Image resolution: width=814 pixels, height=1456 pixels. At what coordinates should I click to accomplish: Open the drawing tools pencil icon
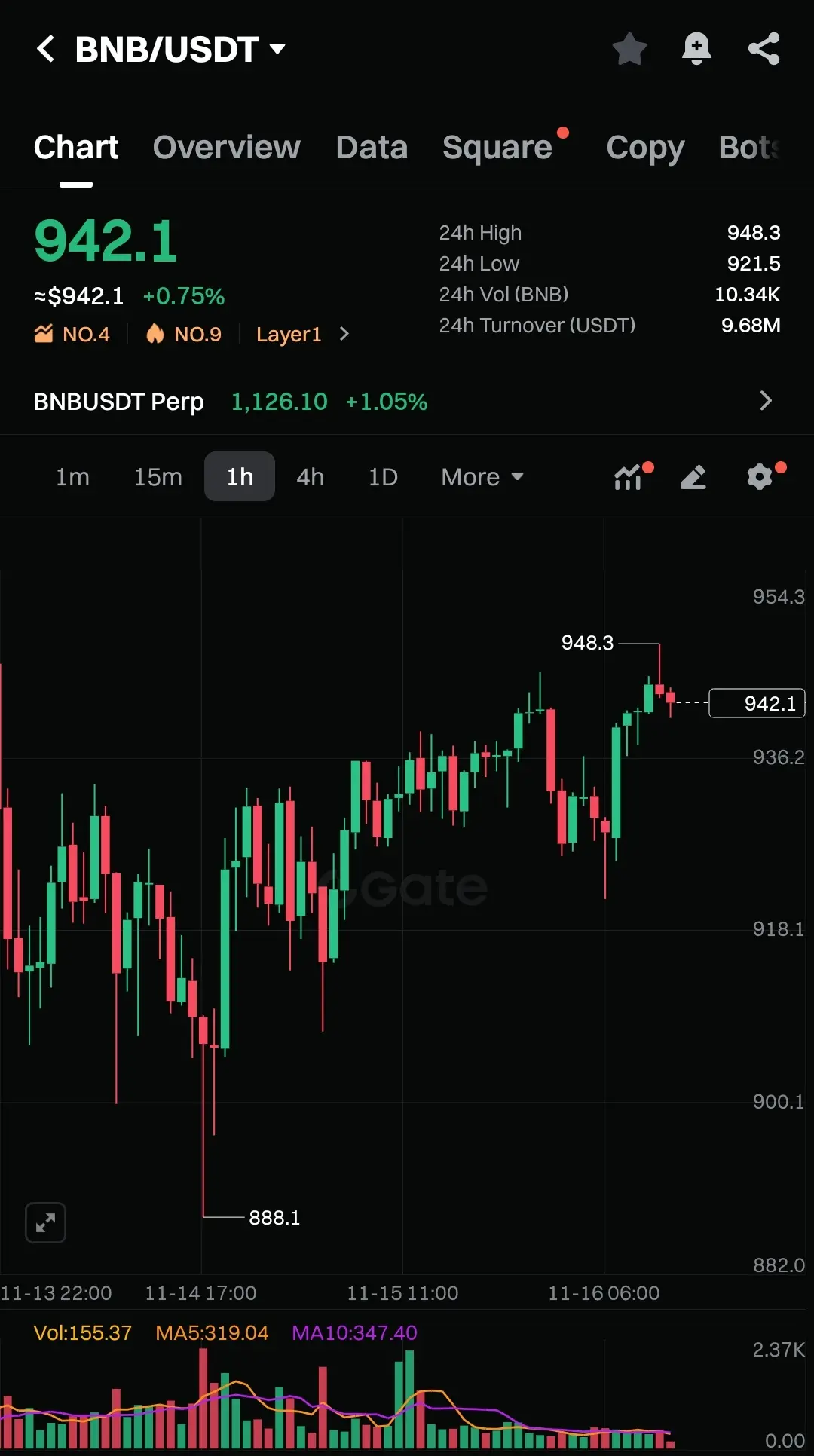pyautogui.click(x=693, y=477)
